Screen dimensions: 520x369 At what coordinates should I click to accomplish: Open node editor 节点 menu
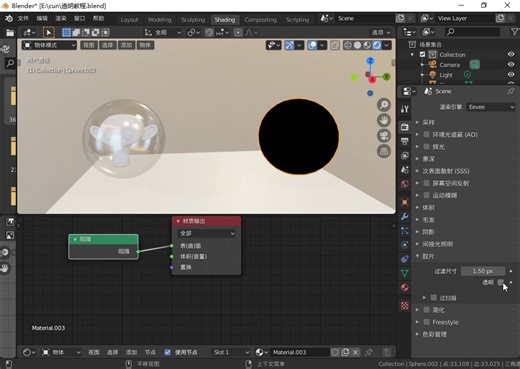pyautogui.click(x=150, y=352)
